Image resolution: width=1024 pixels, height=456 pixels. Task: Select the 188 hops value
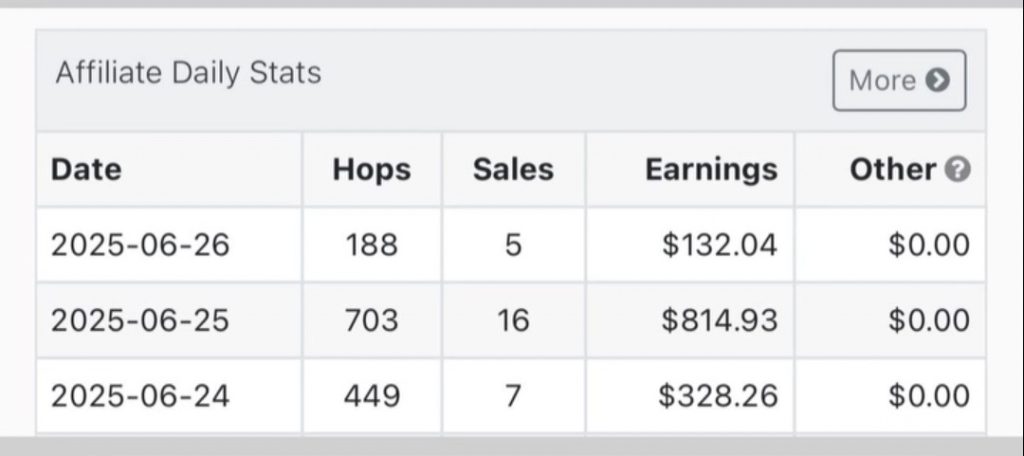click(x=372, y=246)
